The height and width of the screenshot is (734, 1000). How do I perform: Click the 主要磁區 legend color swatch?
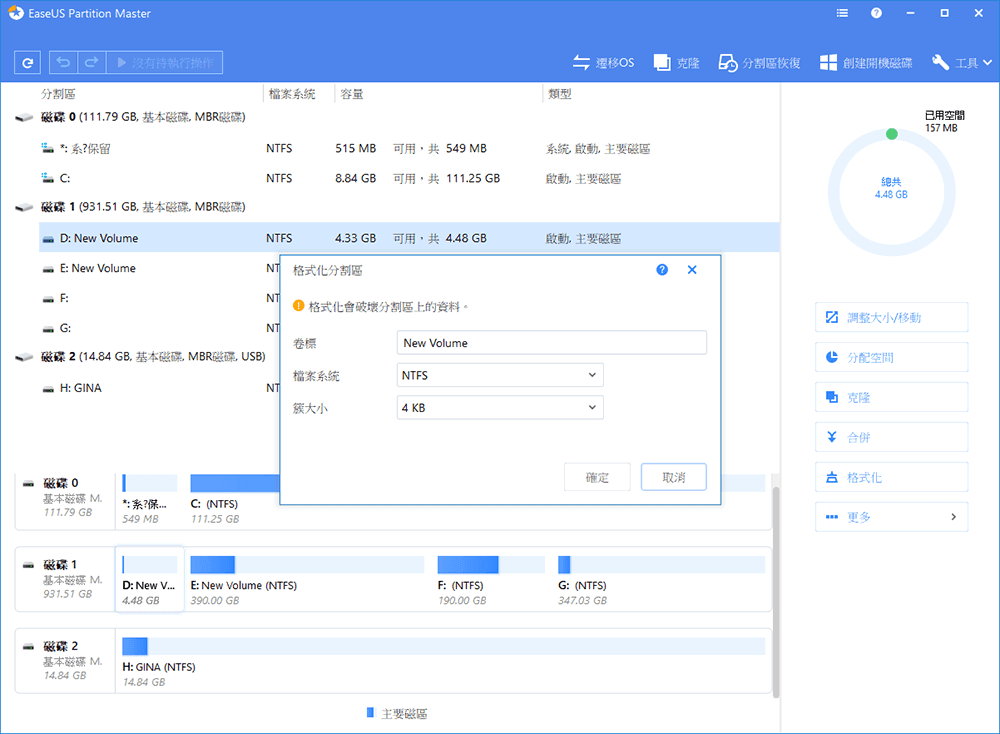tap(371, 712)
